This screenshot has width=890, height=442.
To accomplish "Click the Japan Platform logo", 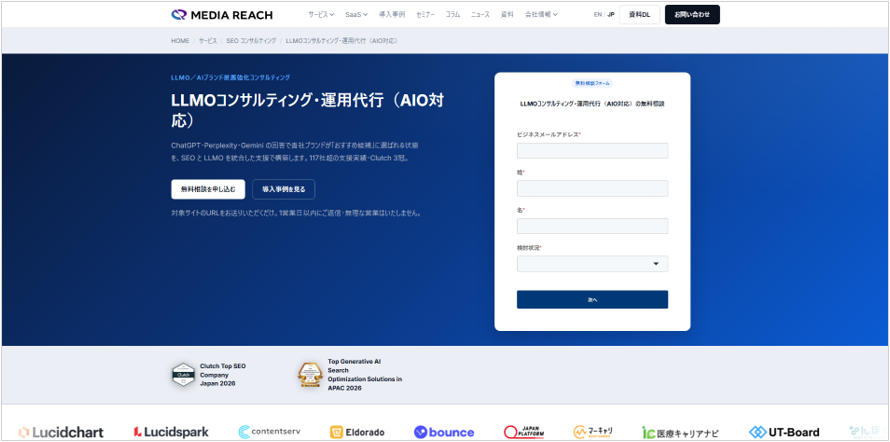I will (x=524, y=432).
